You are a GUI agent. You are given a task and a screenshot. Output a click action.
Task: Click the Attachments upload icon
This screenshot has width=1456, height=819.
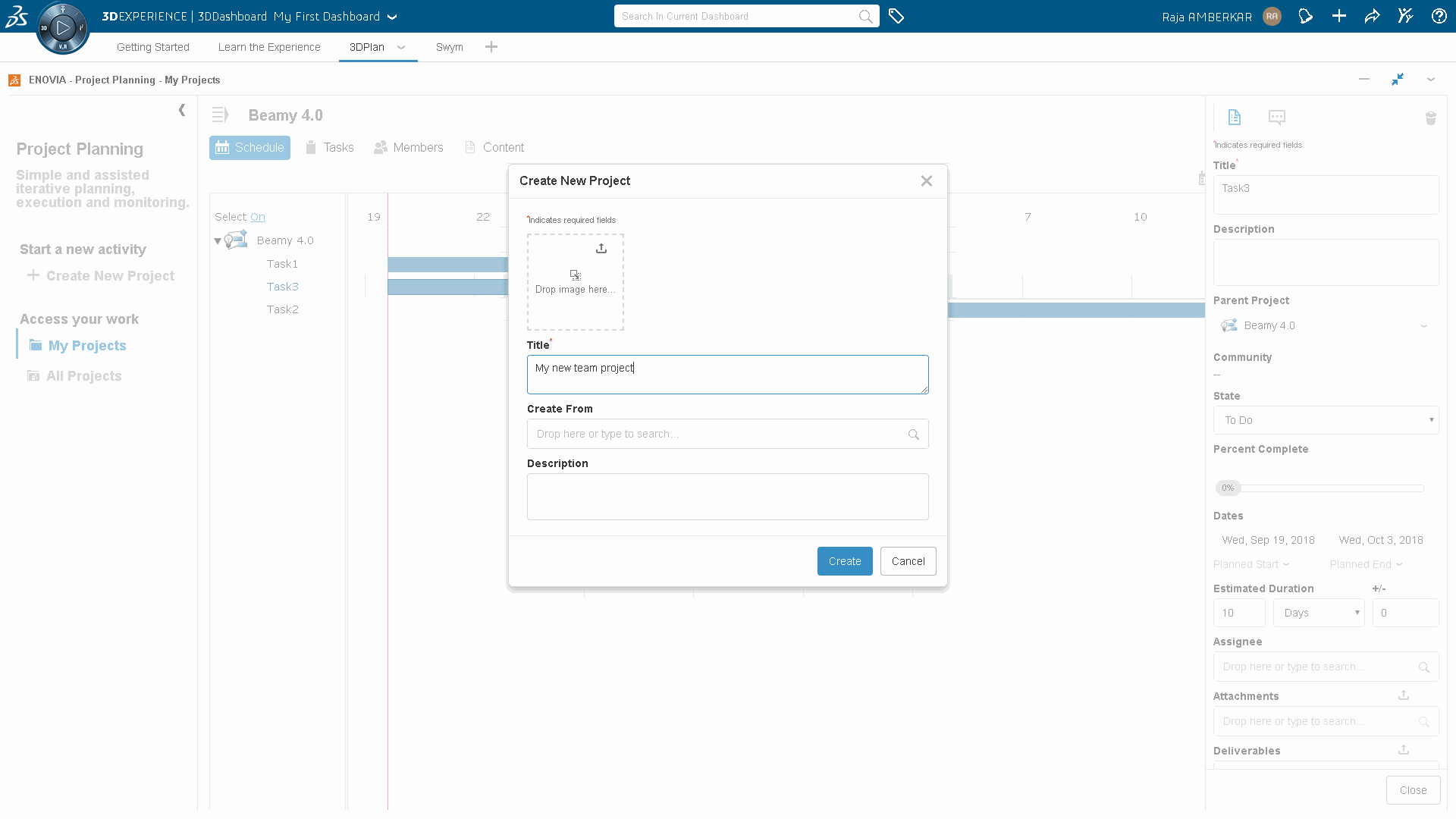click(1402, 695)
